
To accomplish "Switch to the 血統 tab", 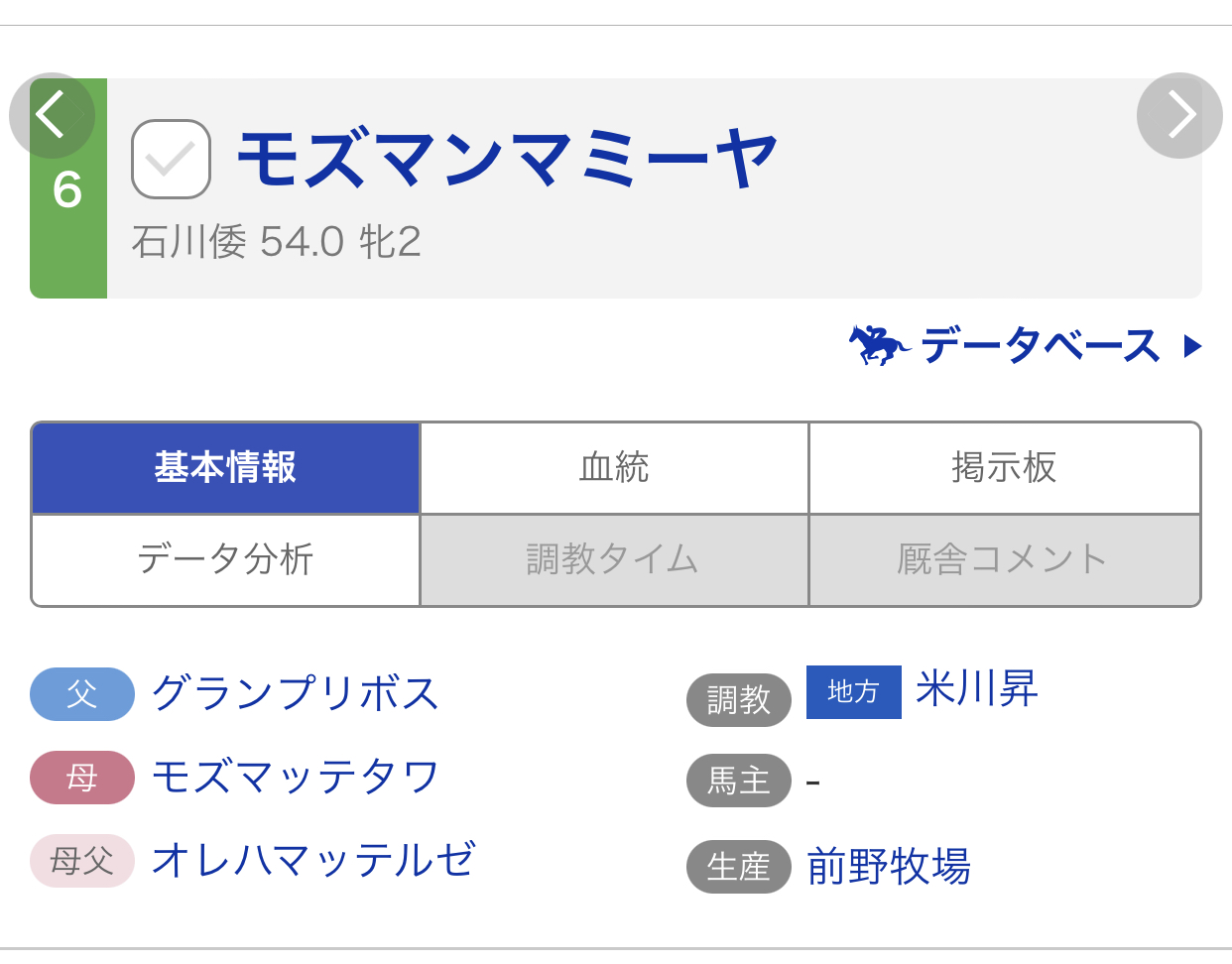I will [614, 468].
